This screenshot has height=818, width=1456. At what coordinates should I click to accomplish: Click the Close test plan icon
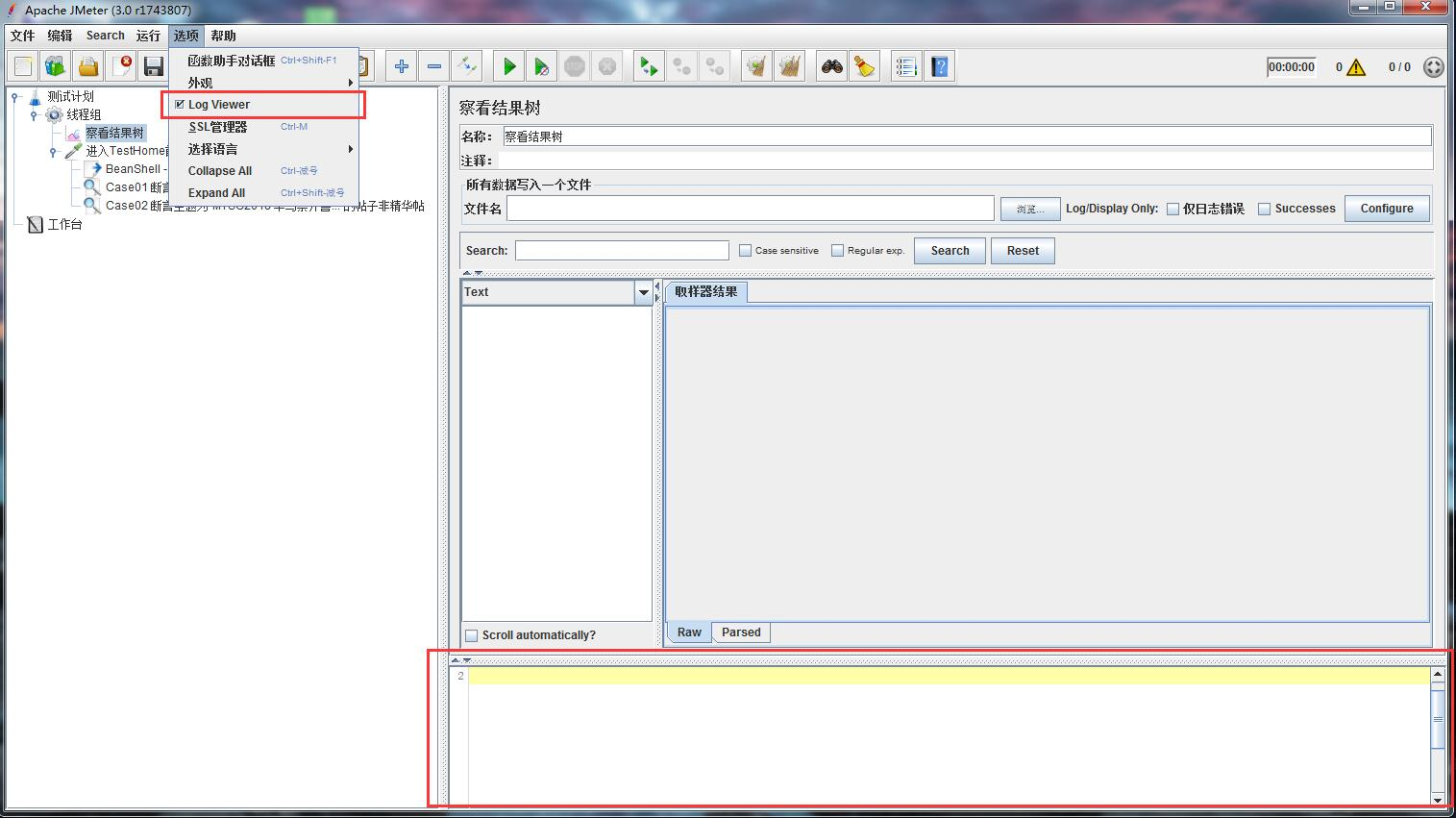[x=121, y=66]
